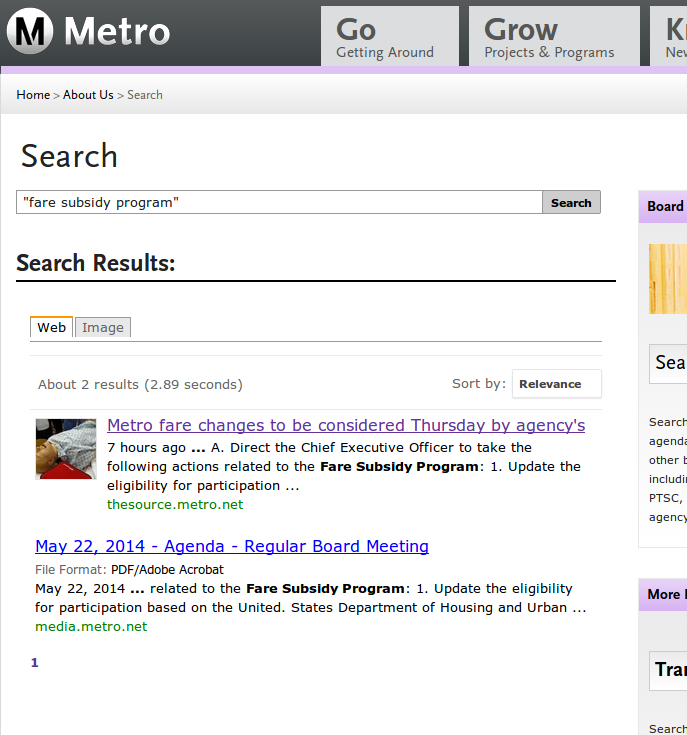687x735 pixels.
Task: Open May 22, 2014 Agenda board meeting link
Action: click(x=232, y=546)
